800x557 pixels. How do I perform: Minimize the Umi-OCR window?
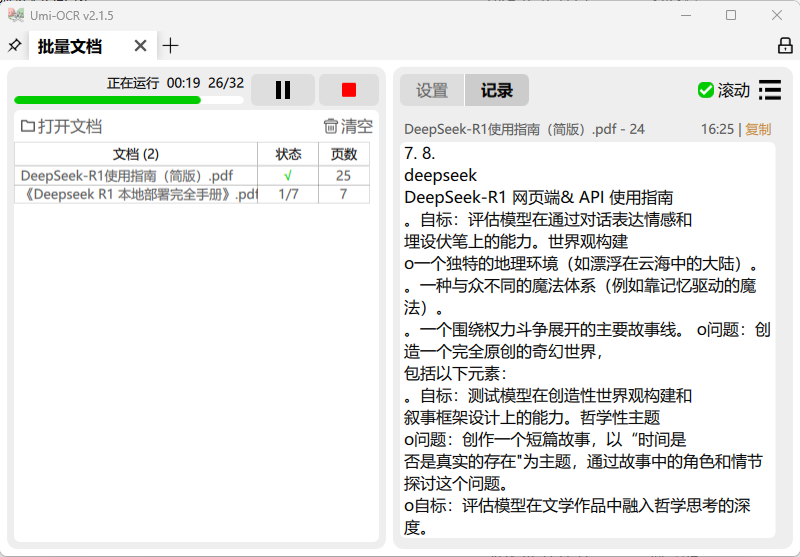[686, 15]
